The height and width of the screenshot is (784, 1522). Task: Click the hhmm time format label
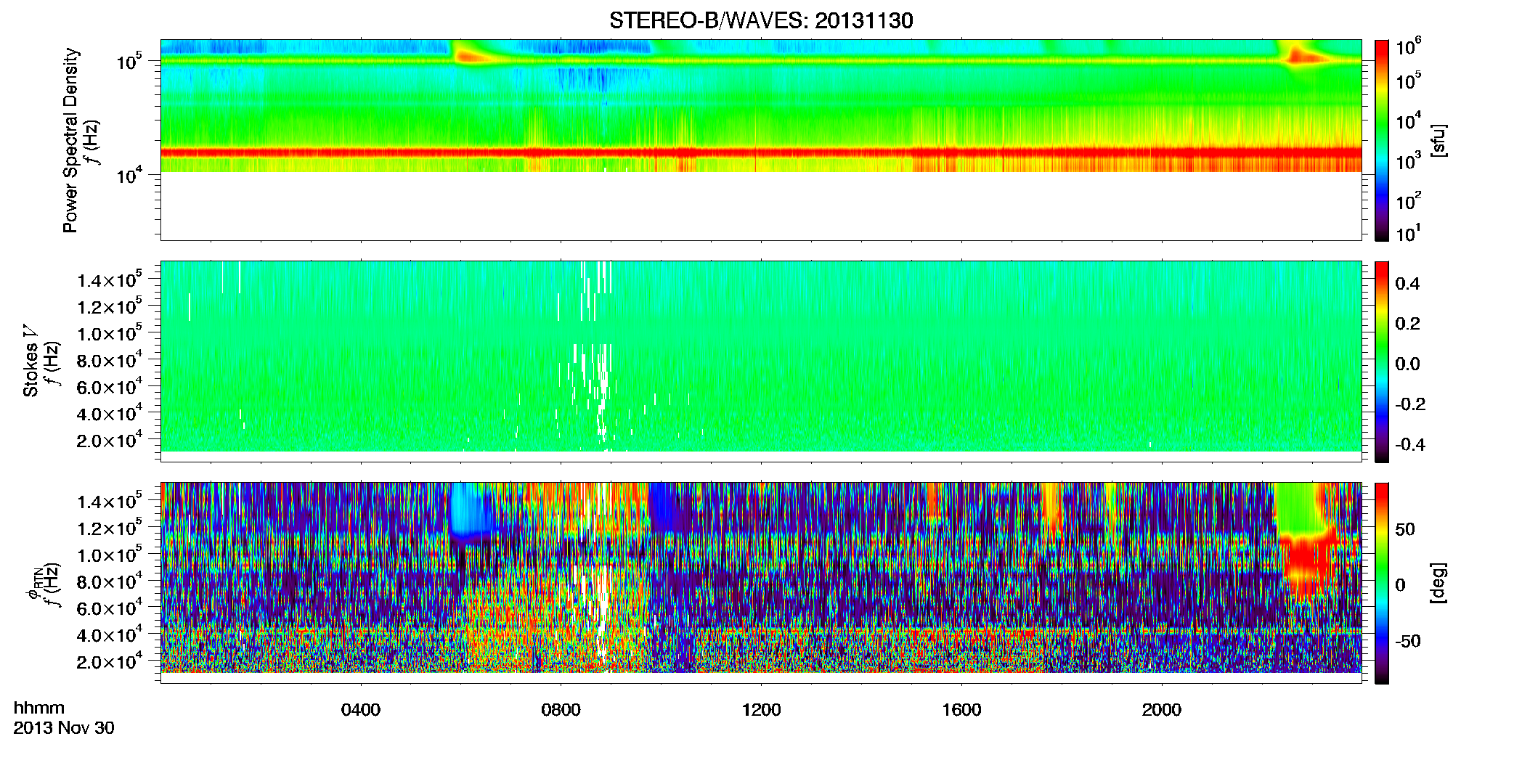39,708
